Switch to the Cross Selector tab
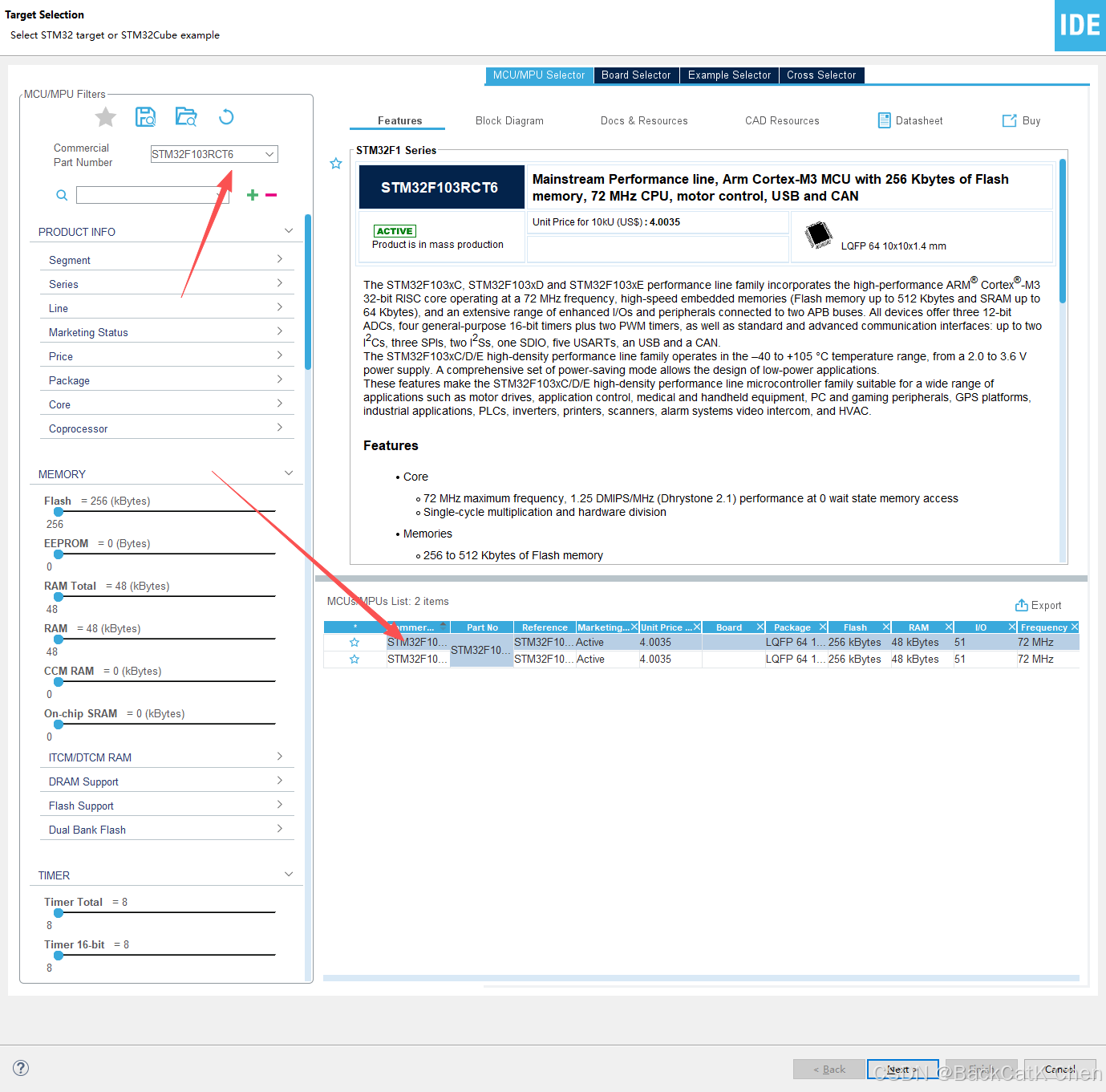This screenshot has width=1106, height=1092. click(x=821, y=75)
